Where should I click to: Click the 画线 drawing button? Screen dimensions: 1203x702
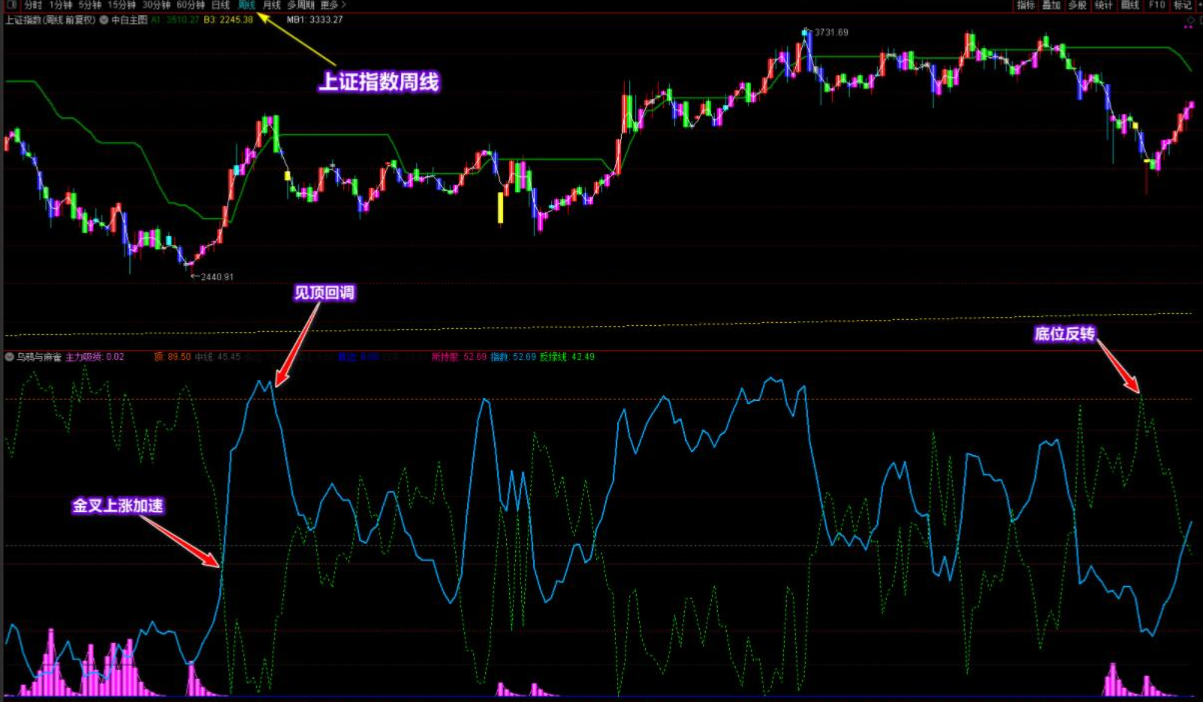coord(1130,5)
